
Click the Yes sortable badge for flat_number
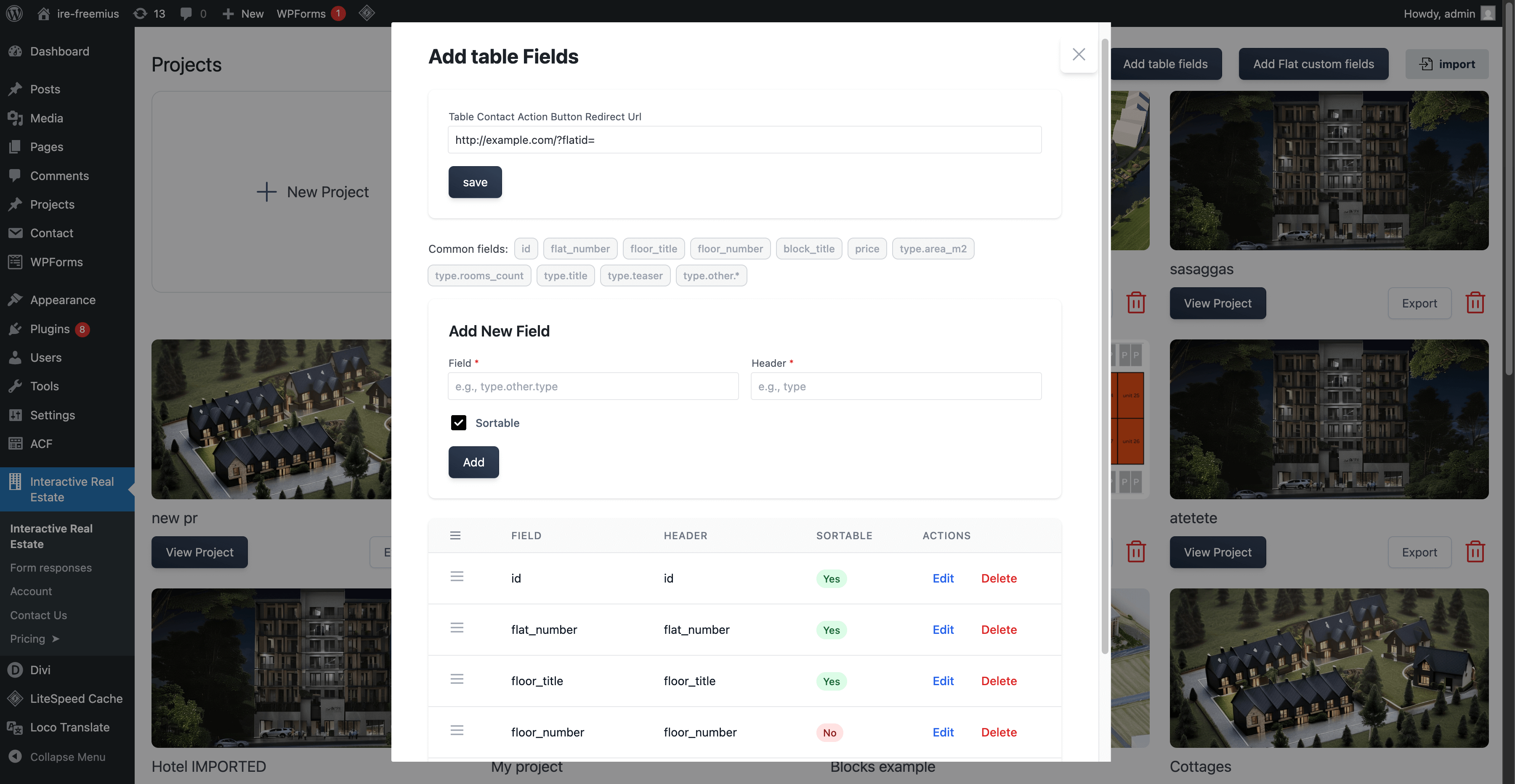[x=831, y=630]
